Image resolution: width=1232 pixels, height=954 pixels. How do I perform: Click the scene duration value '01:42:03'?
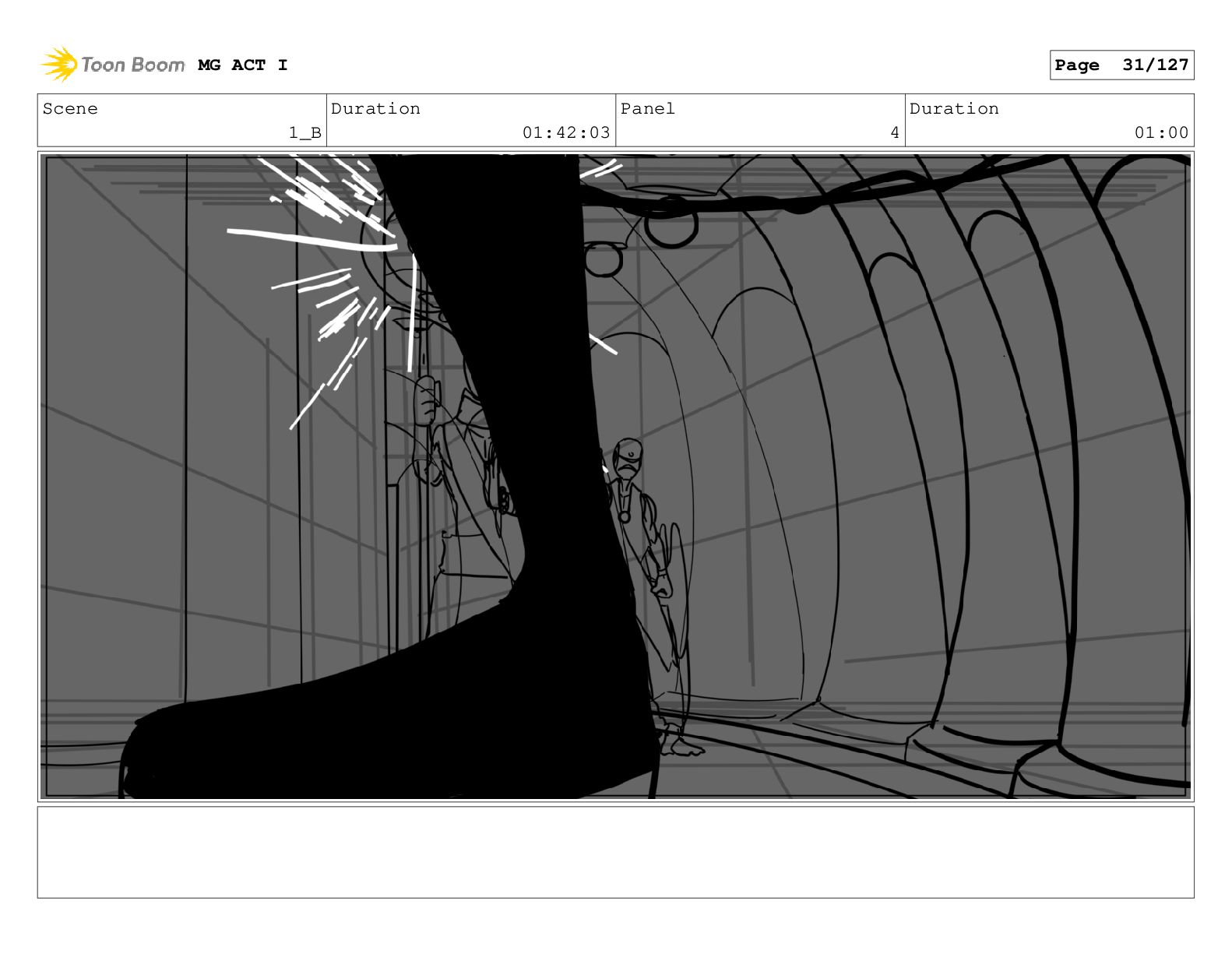(566, 133)
